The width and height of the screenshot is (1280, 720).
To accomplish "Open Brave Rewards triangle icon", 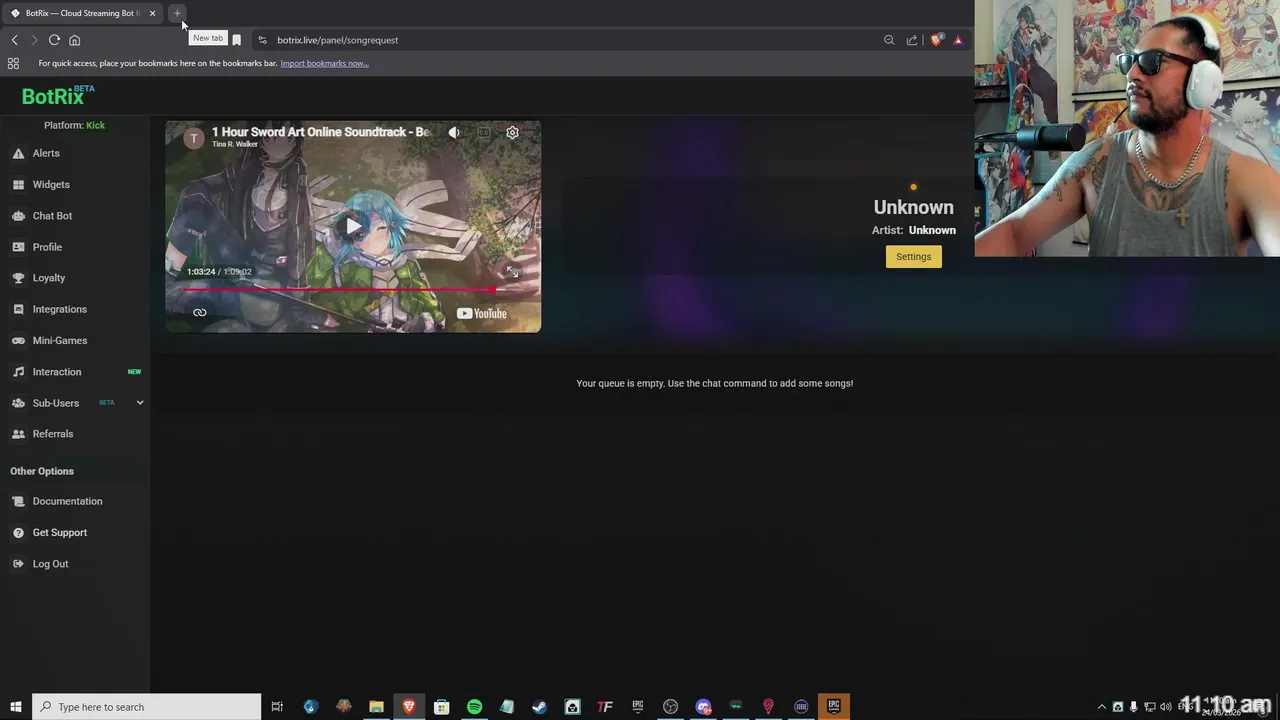I will pos(958,40).
